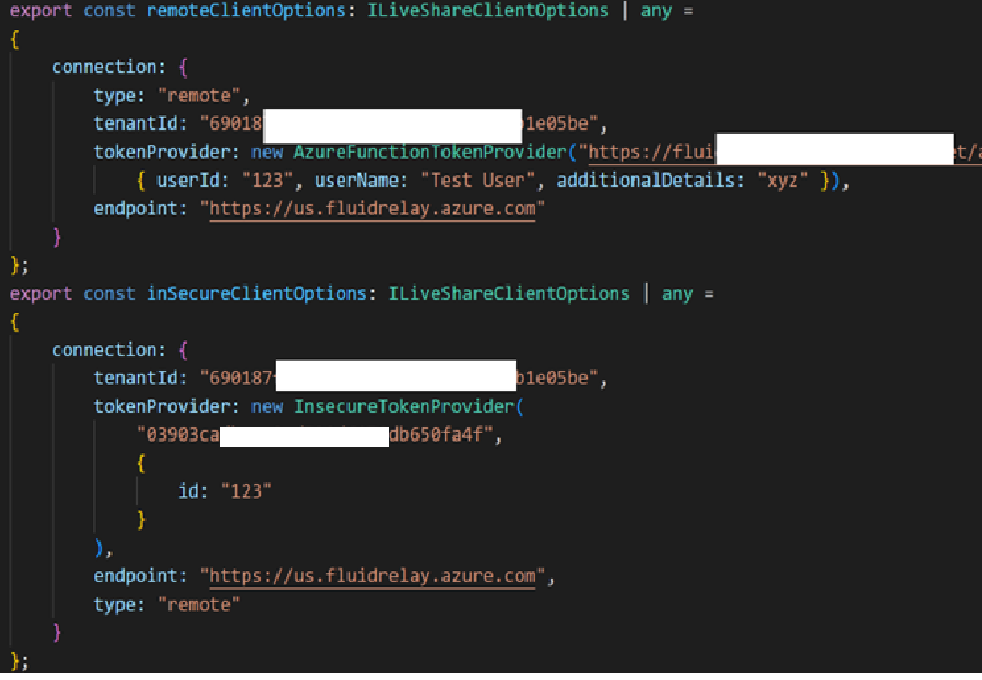This screenshot has height=680, width=982.
Task: Click the additionalDetails property key
Action: (646, 181)
